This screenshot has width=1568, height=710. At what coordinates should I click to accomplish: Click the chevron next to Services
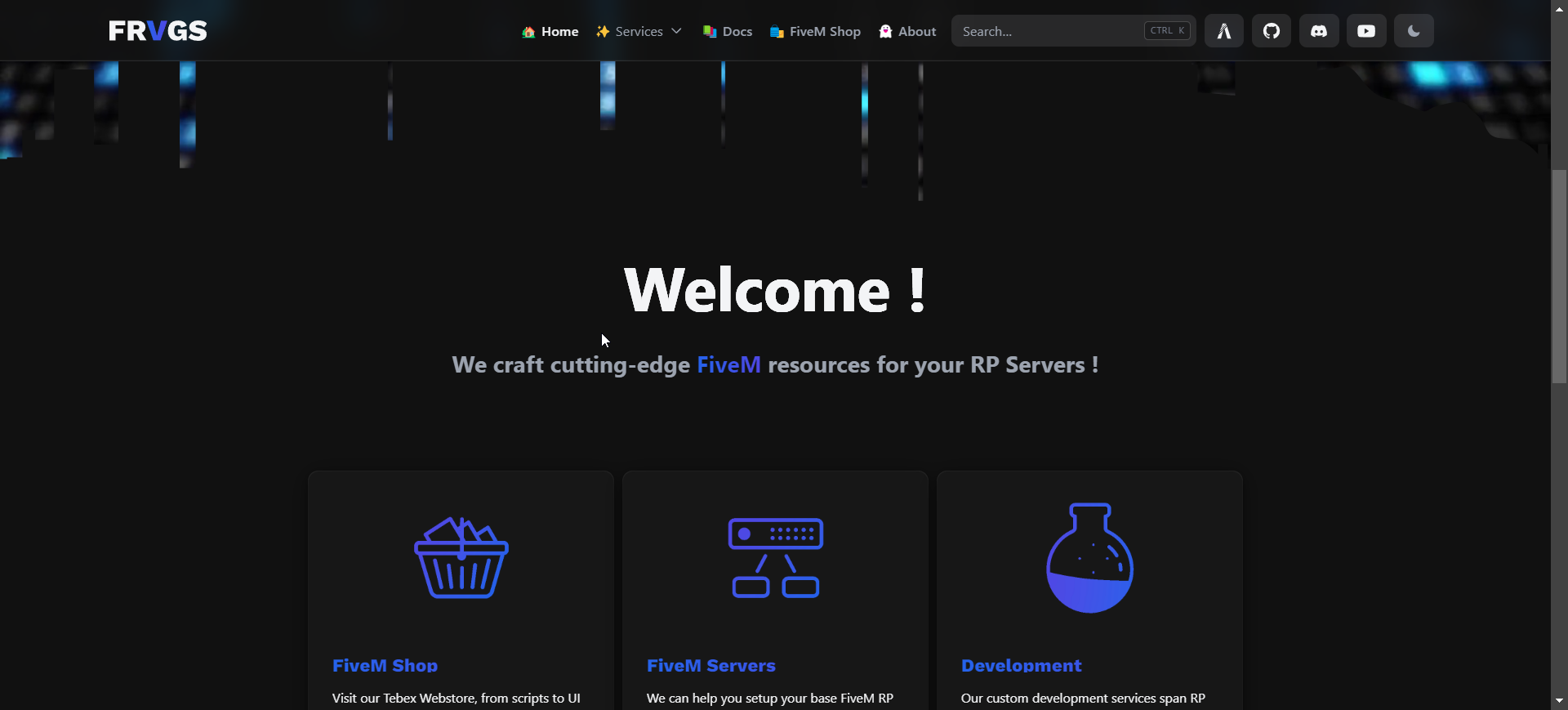point(676,31)
